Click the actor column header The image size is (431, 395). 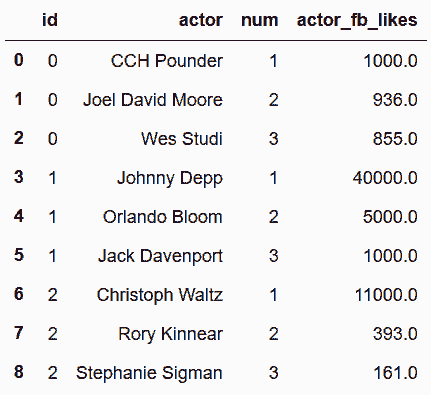[x=201, y=20]
